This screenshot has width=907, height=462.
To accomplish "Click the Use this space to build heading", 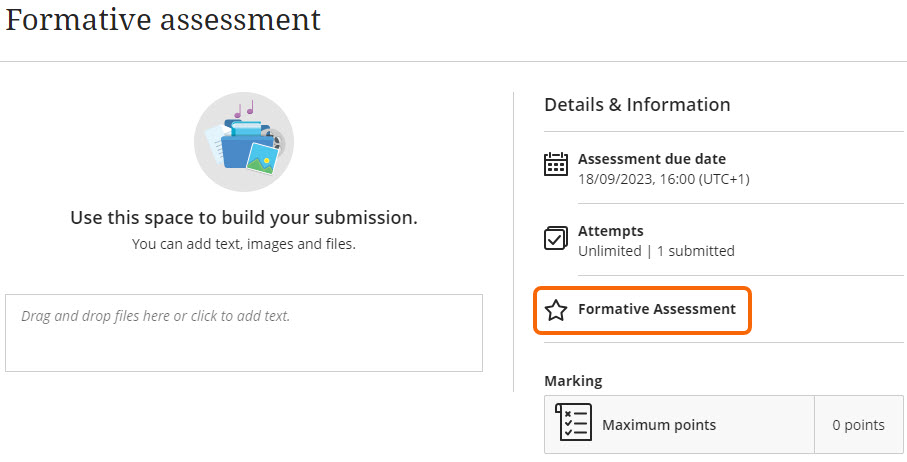I will pyautogui.click(x=244, y=218).
